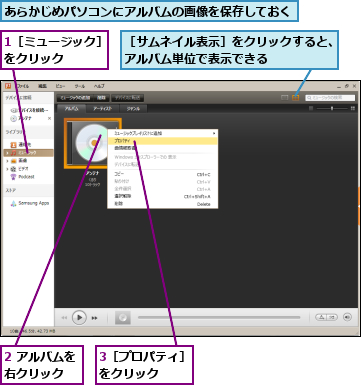Choose コピー (Ctrl+C) in context menu
Screen dimensions: 361x385
pos(163,174)
